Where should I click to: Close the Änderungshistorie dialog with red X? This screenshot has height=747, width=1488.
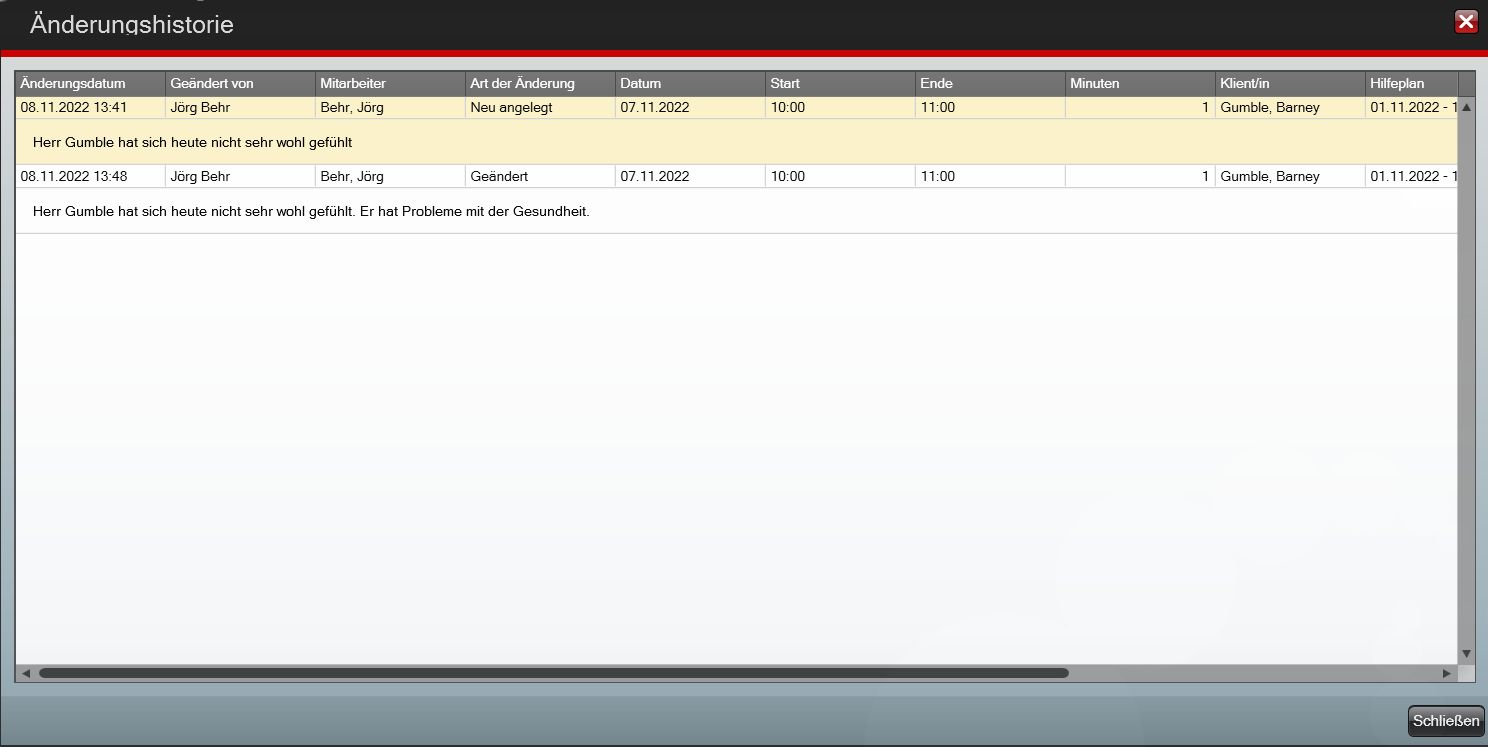pos(1466,22)
